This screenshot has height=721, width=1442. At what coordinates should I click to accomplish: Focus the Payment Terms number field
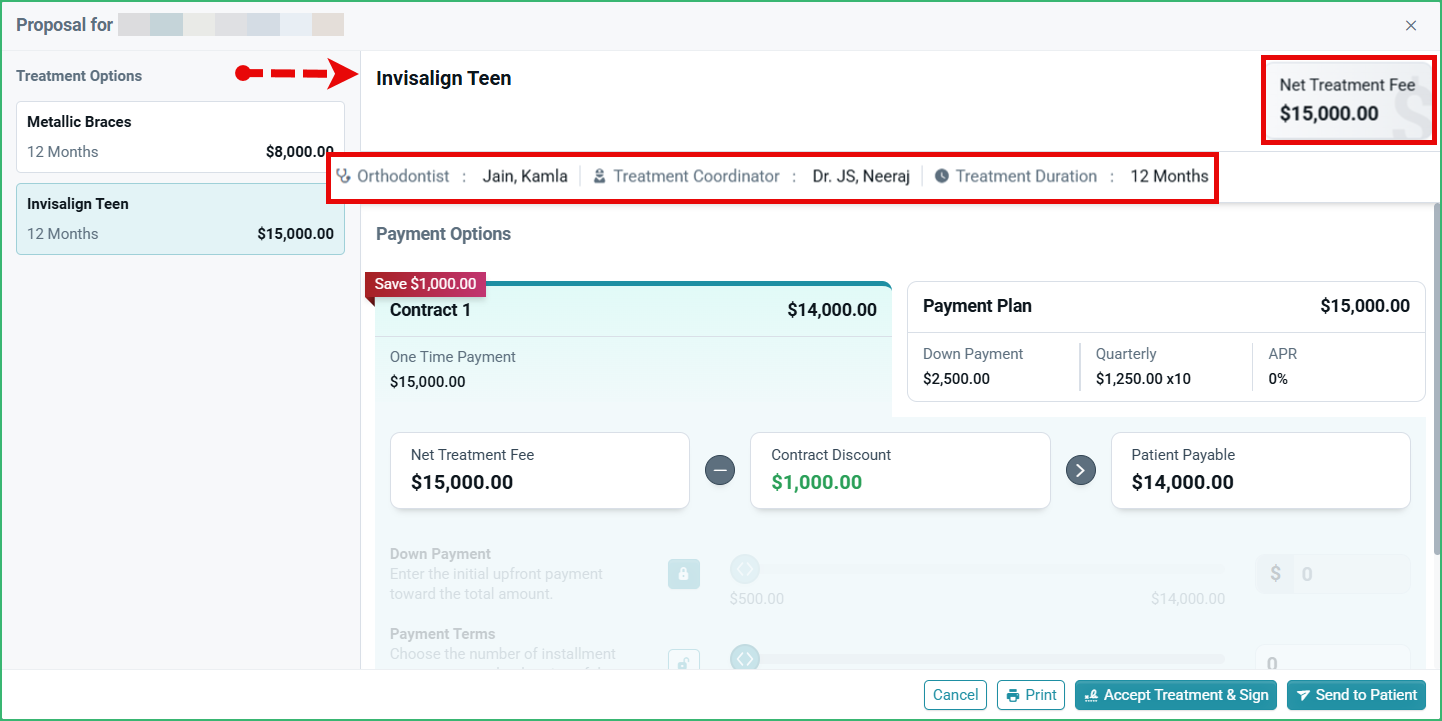1333,659
